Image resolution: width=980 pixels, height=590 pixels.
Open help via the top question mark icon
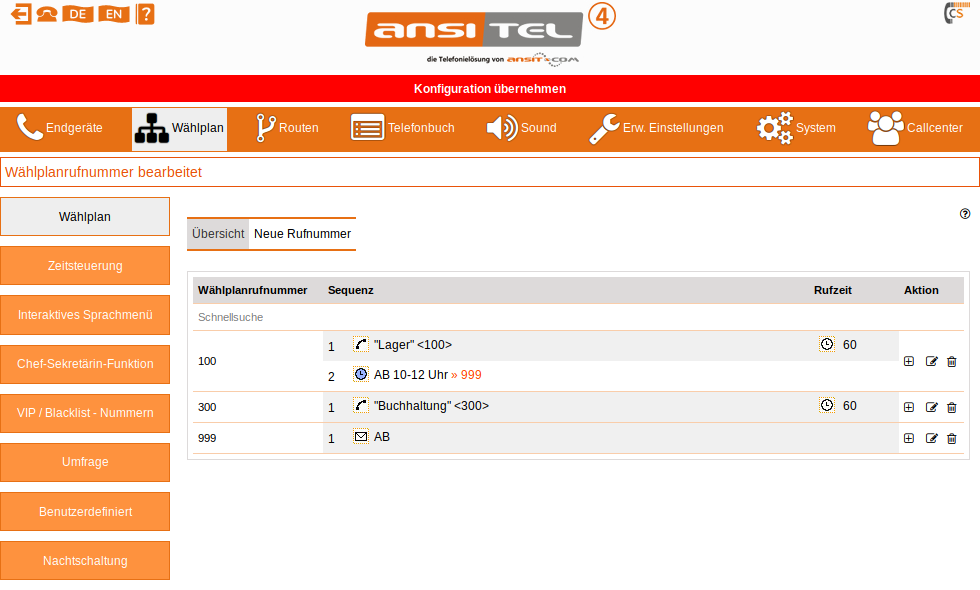[x=145, y=14]
